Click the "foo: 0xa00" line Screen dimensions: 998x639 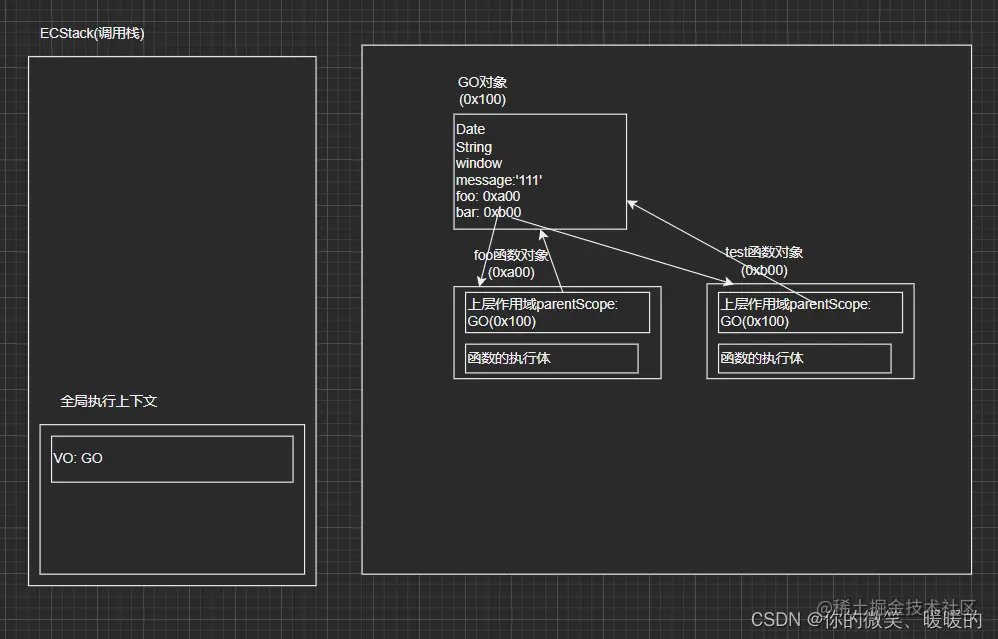(488, 196)
